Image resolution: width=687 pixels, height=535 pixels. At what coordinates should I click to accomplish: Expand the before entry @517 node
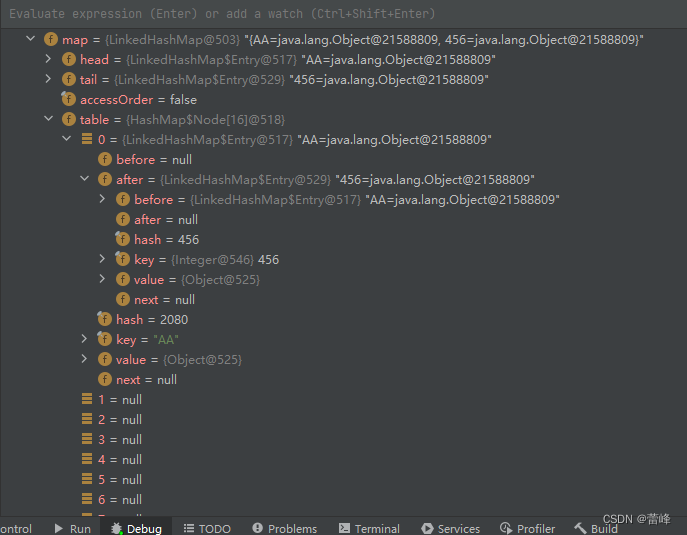(102, 199)
